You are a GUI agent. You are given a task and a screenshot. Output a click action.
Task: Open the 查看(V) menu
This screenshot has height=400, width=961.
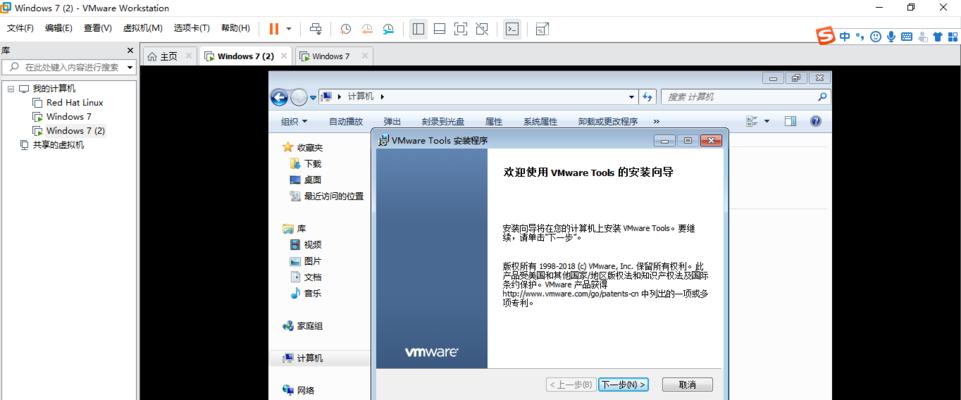97,28
